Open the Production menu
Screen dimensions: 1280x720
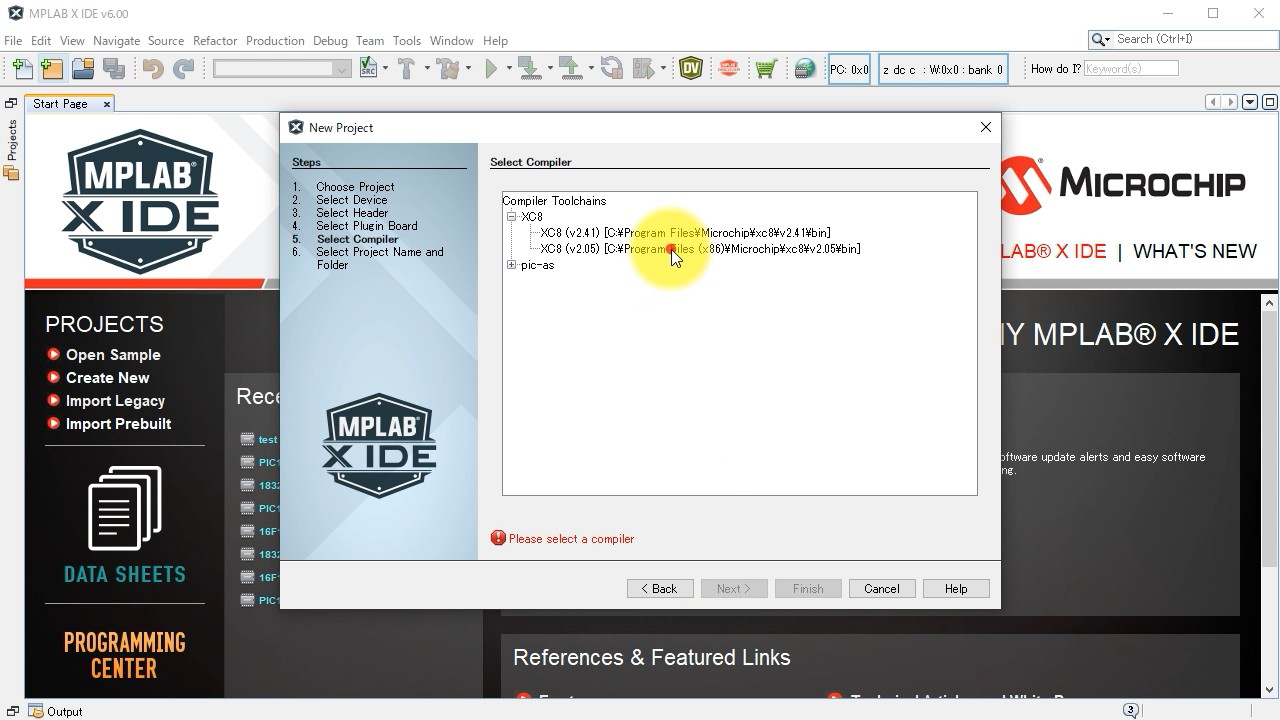click(x=275, y=41)
